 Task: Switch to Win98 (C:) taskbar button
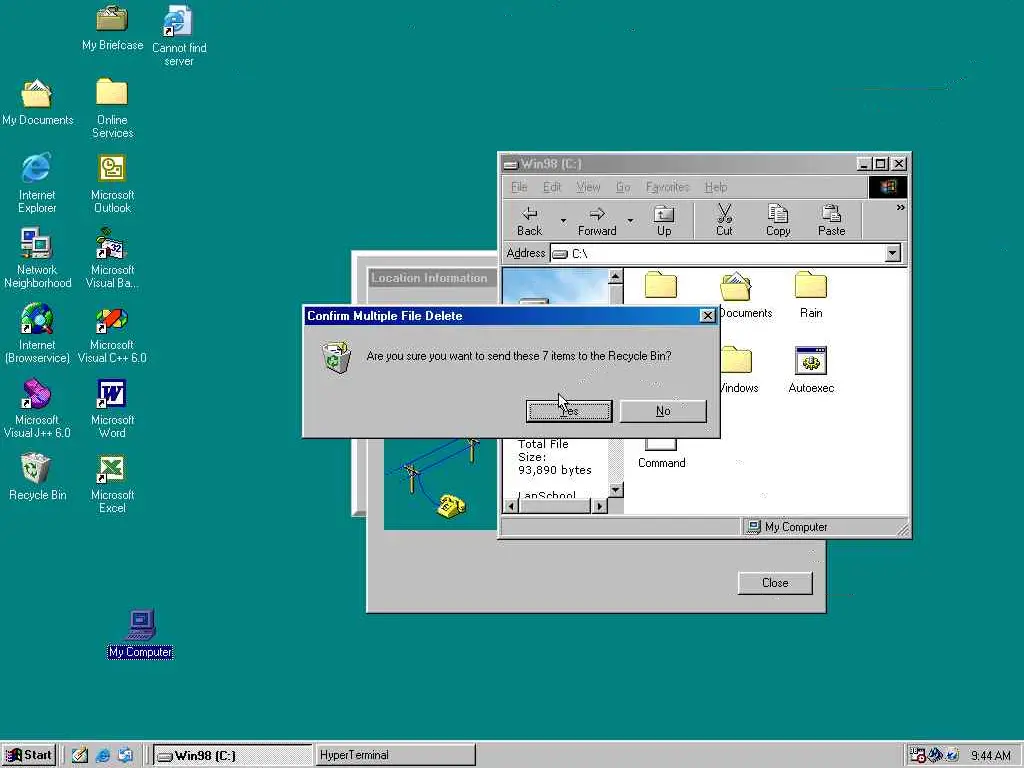pos(232,756)
